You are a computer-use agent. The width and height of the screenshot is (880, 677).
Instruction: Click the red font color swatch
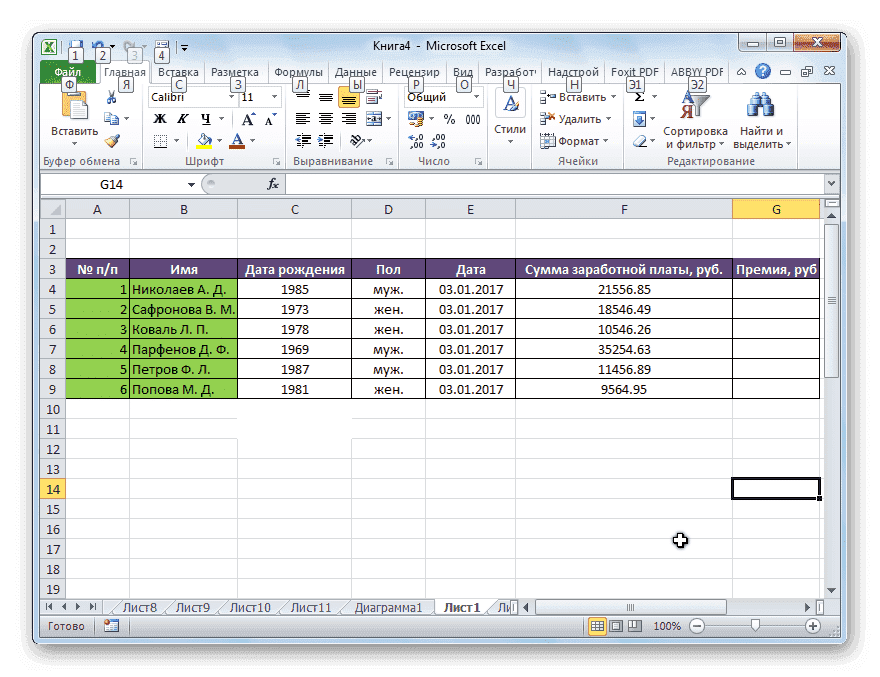coord(237,146)
